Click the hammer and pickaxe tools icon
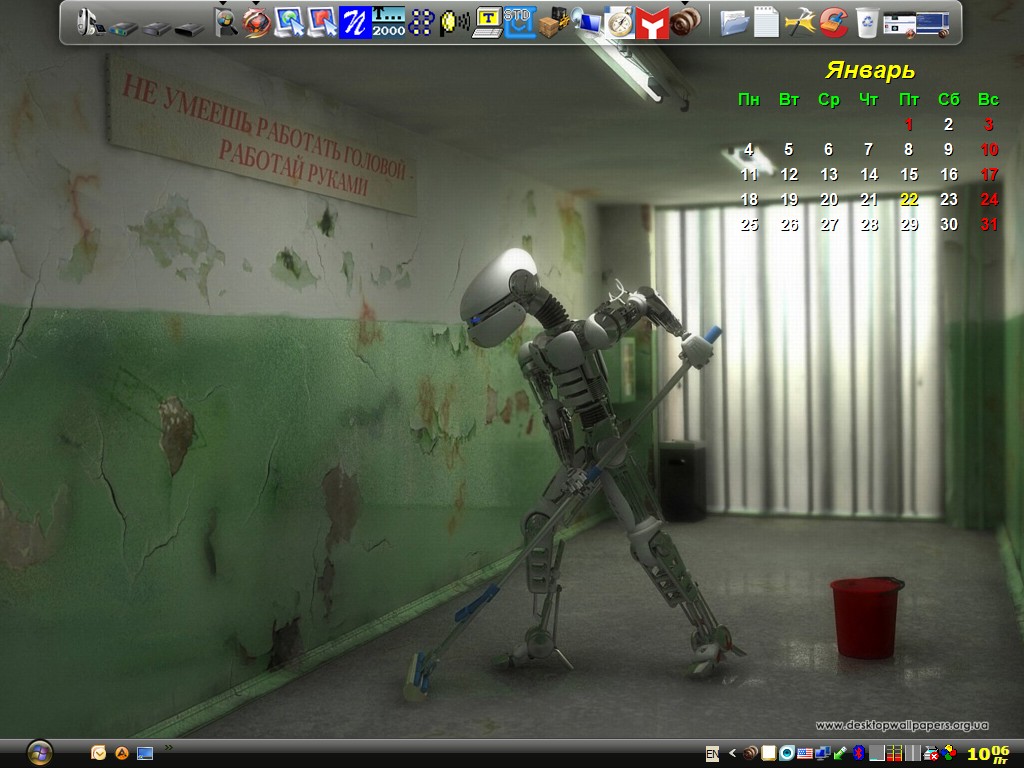This screenshot has width=1024, height=768. (800, 22)
